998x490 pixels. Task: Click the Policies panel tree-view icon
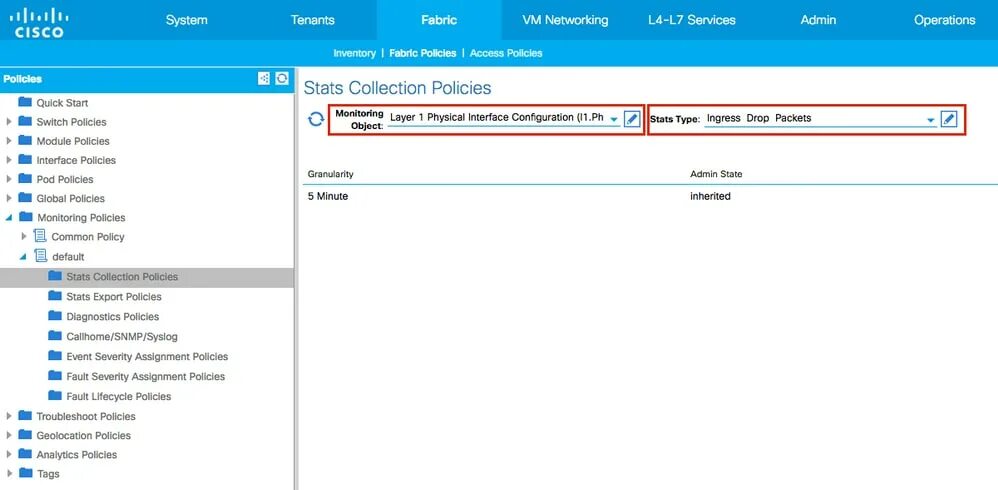(x=264, y=78)
